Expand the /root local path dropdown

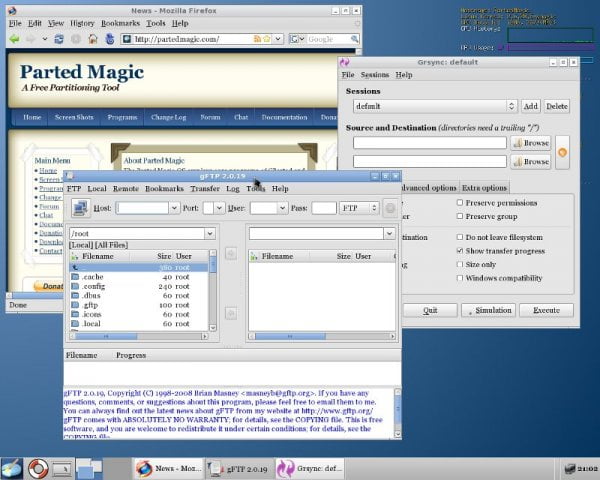point(210,233)
